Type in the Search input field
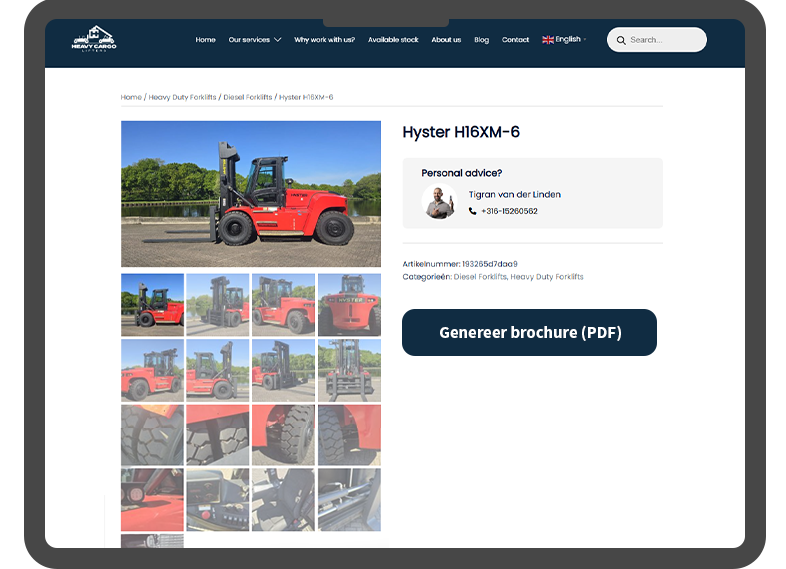This screenshot has width=786, height=569. click(x=664, y=40)
